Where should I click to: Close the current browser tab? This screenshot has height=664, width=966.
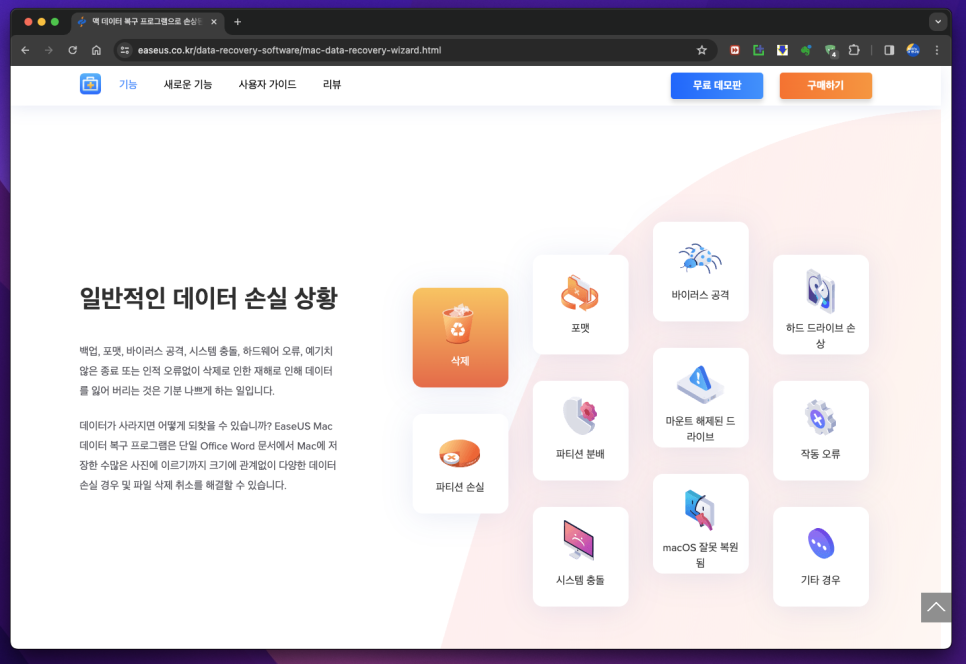214,22
